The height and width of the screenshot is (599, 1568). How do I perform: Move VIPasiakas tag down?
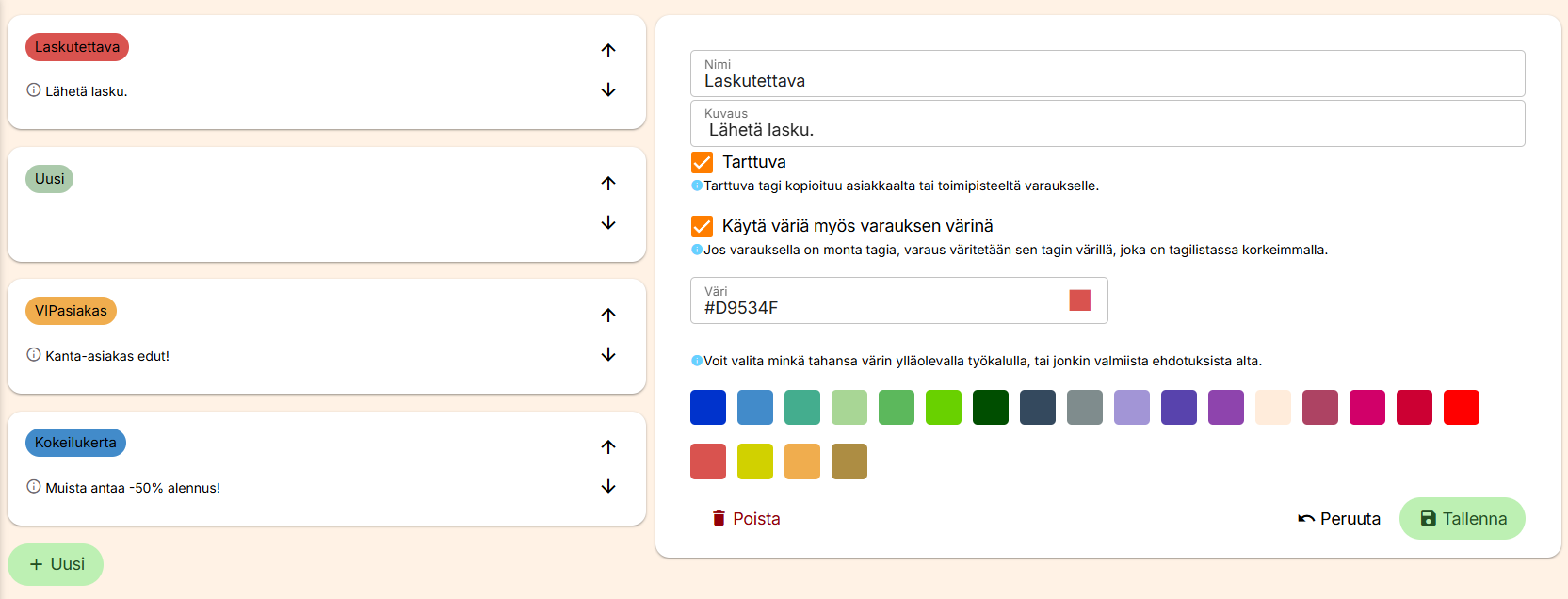(608, 354)
